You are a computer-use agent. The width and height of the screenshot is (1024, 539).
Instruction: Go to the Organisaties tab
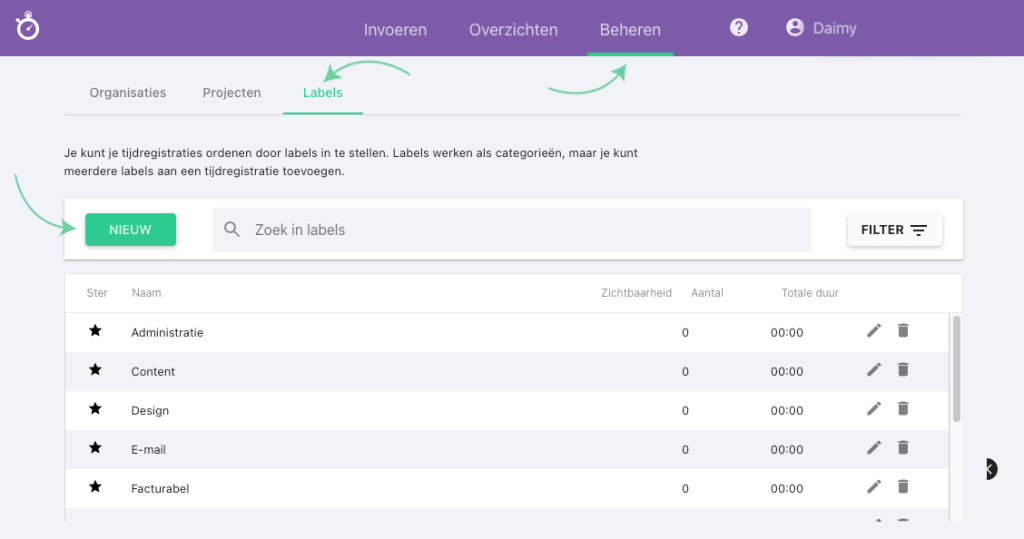[128, 93]
